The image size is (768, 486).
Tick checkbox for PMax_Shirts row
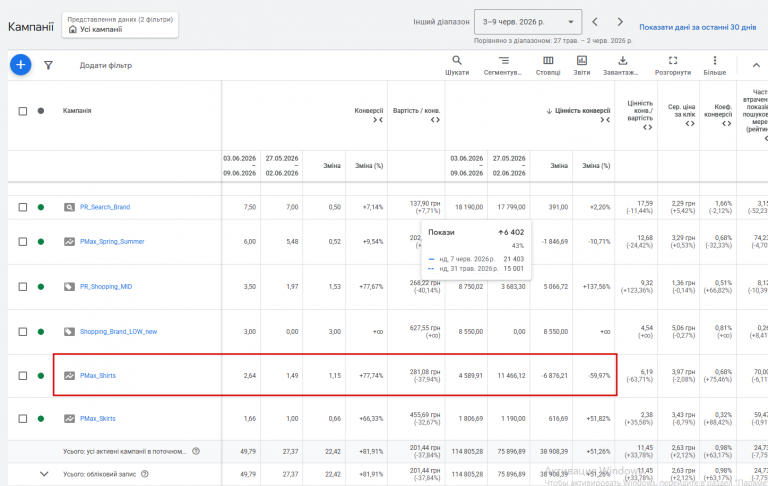(x=23, y=376)
